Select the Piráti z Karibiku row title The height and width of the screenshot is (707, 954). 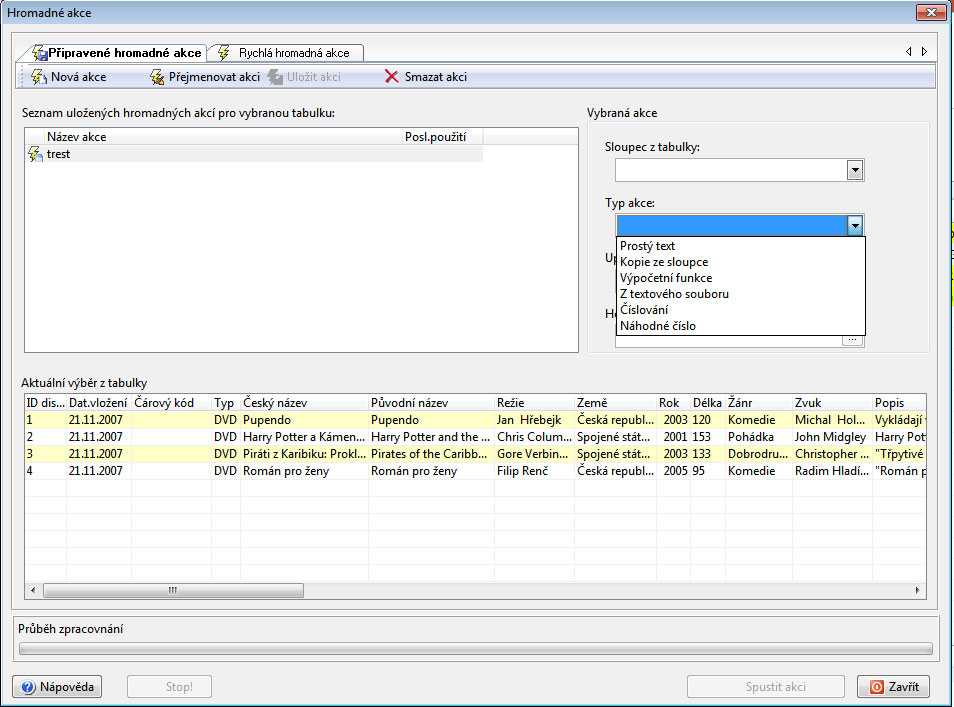click(304, 454)
